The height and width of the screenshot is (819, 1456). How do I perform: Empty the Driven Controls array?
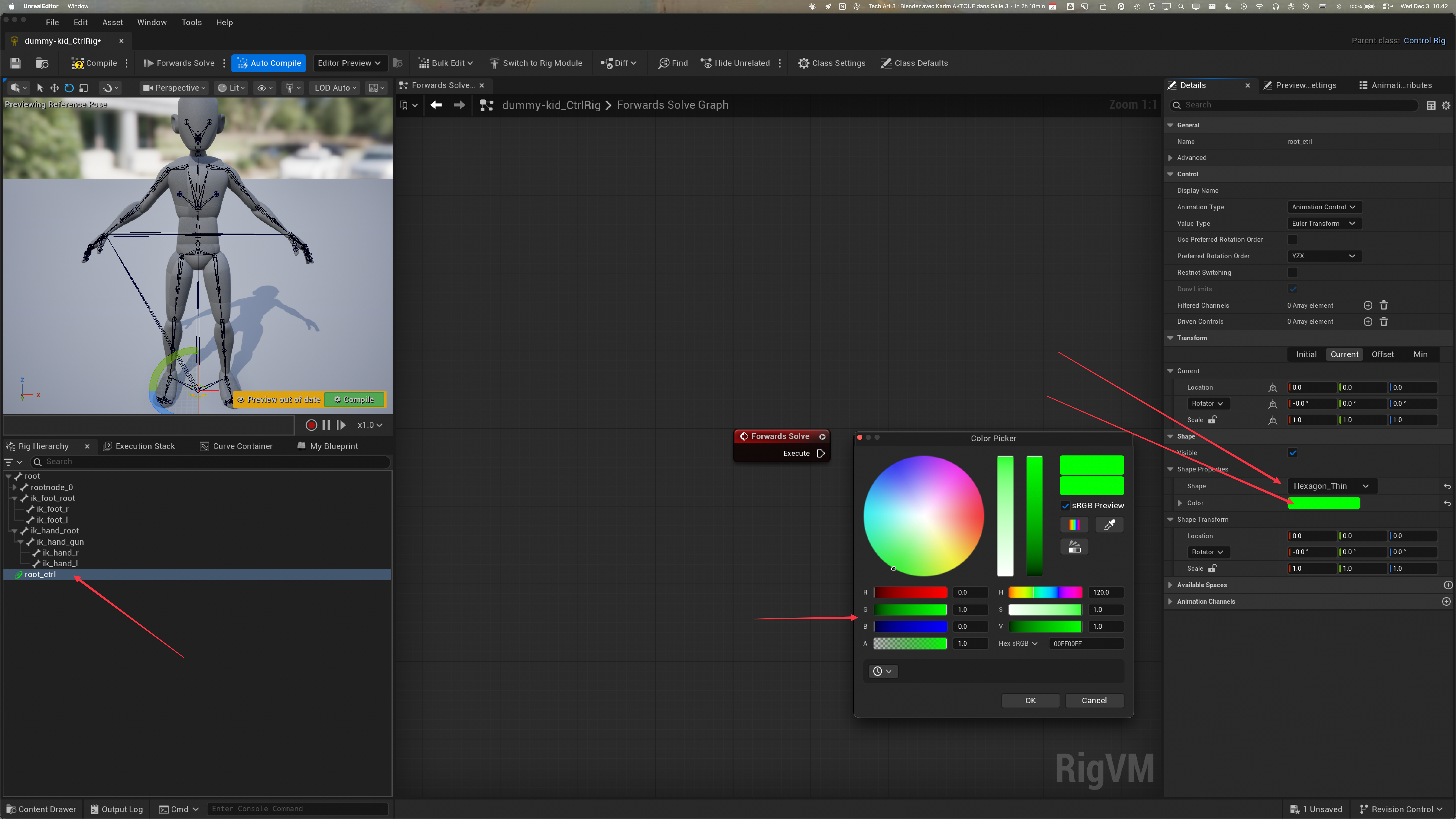[1384, 322]
